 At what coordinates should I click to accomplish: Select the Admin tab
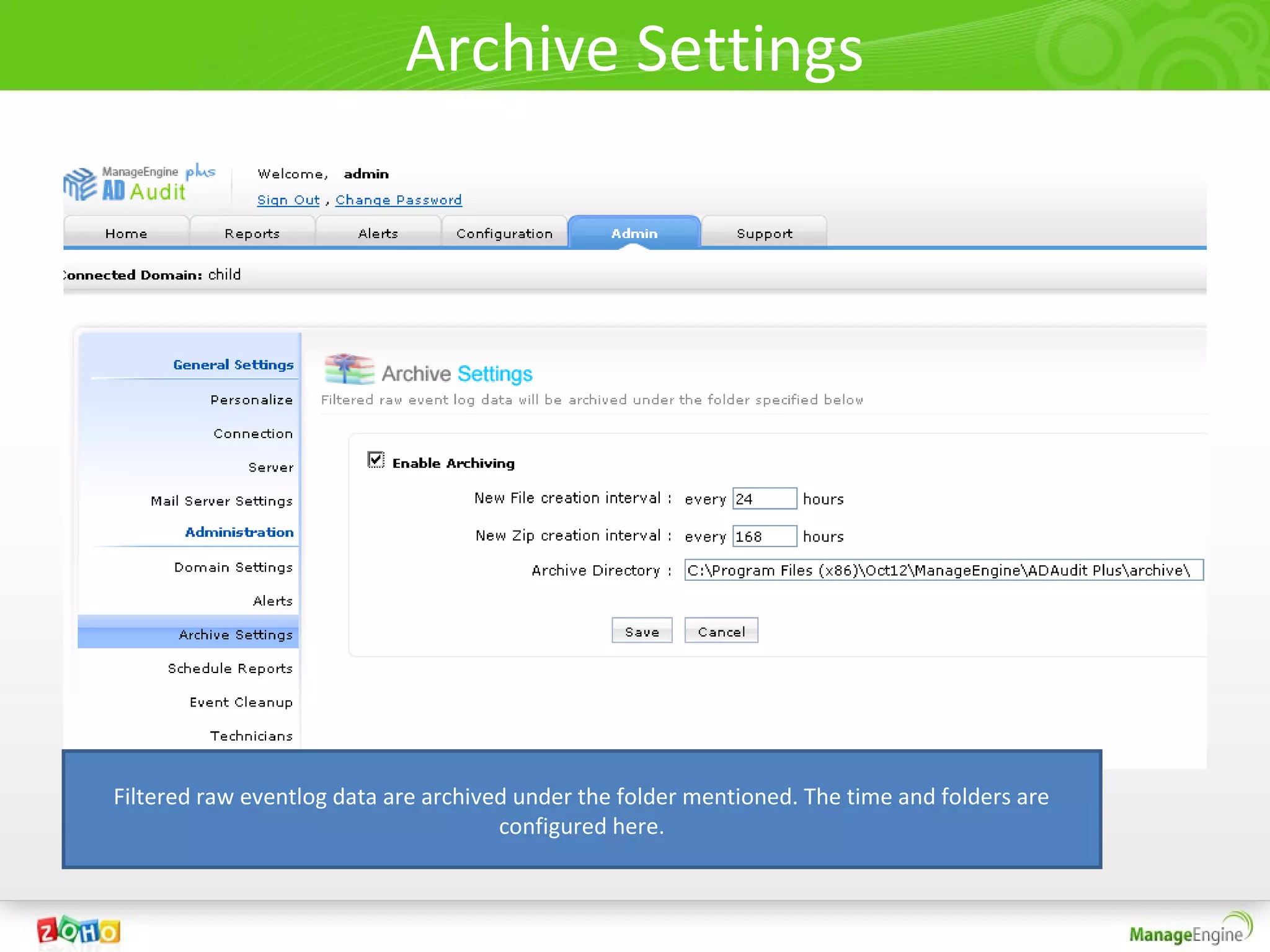pyautogui.click(x=634, y=233)
